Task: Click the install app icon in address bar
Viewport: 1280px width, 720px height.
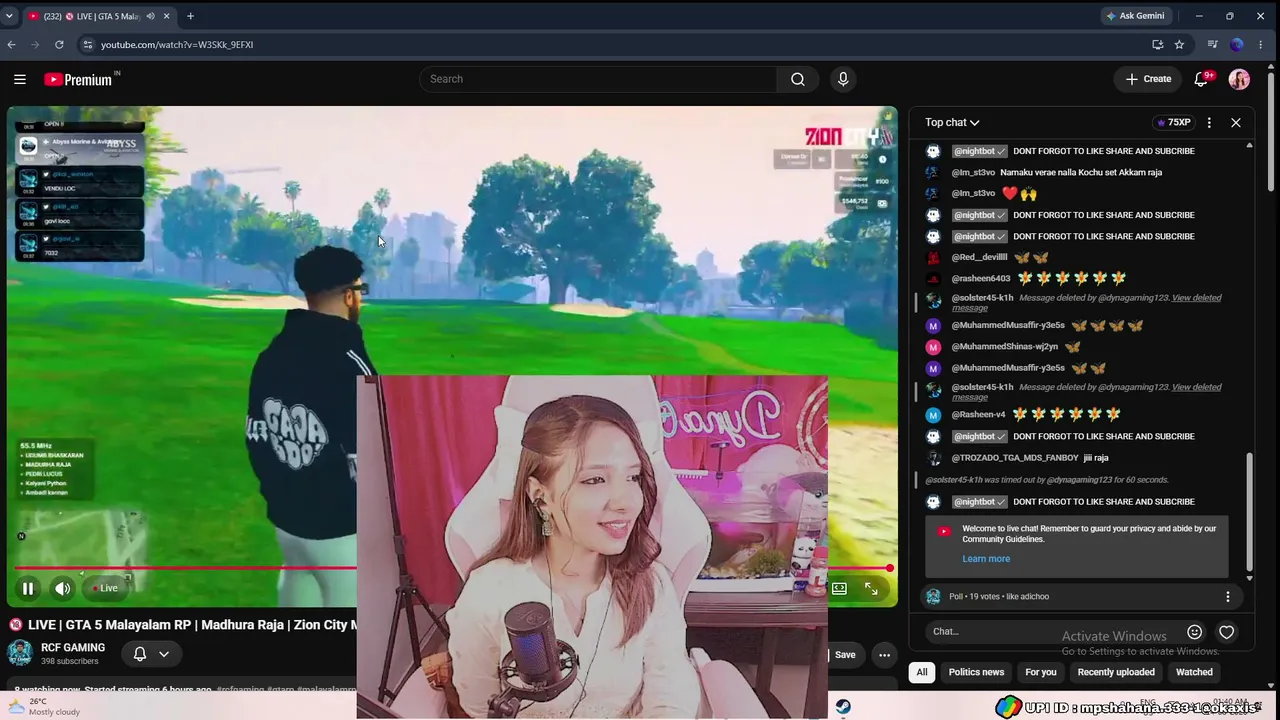Action: 1157,45
